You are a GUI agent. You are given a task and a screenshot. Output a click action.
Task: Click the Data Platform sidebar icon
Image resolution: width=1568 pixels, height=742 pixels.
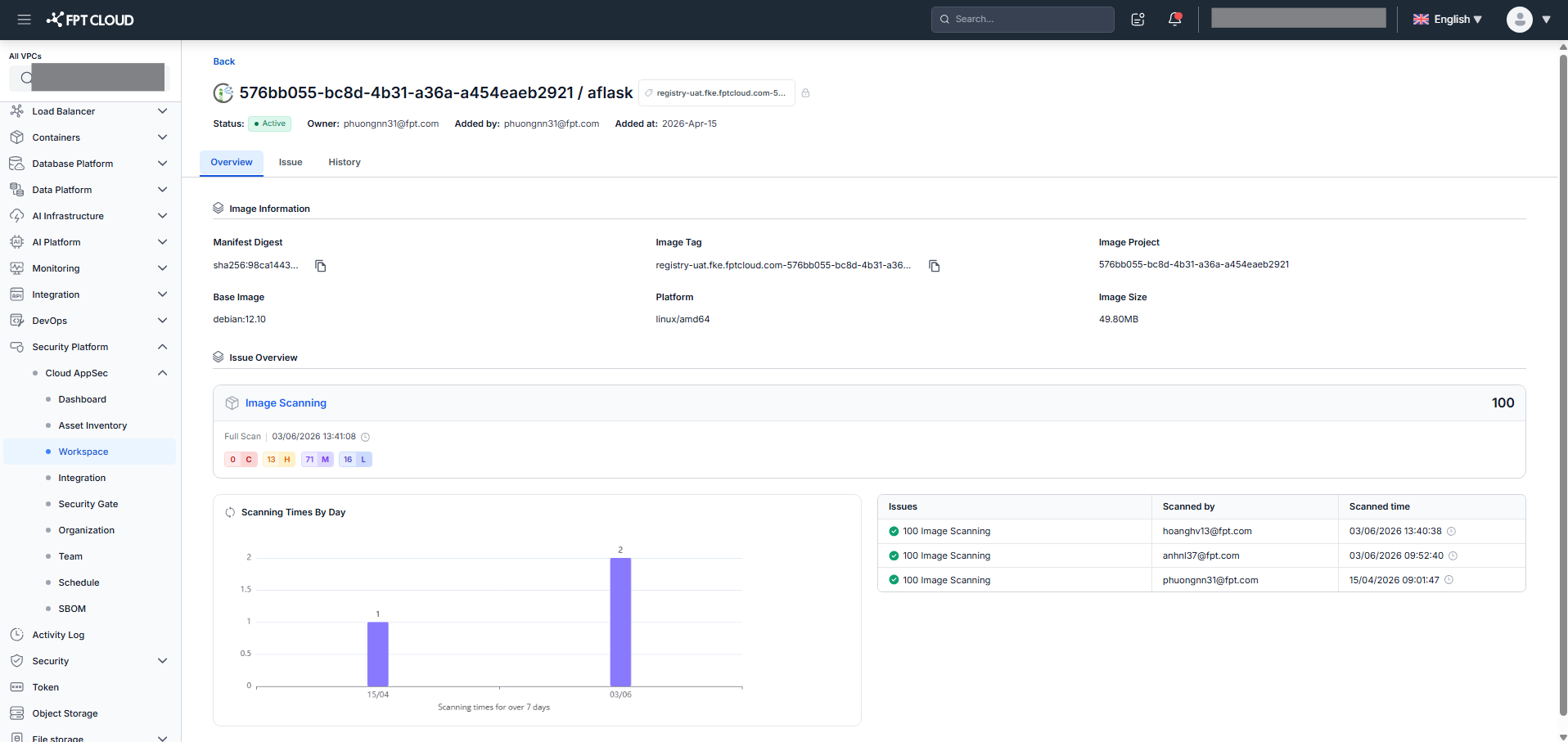pyautogui.click(x=17, y=190)
